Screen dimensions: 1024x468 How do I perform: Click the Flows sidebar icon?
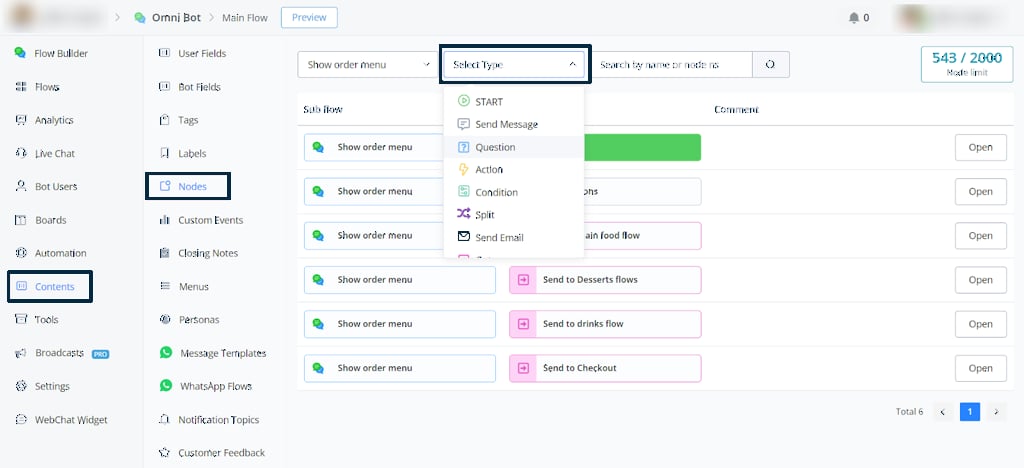tap(21, 87)
